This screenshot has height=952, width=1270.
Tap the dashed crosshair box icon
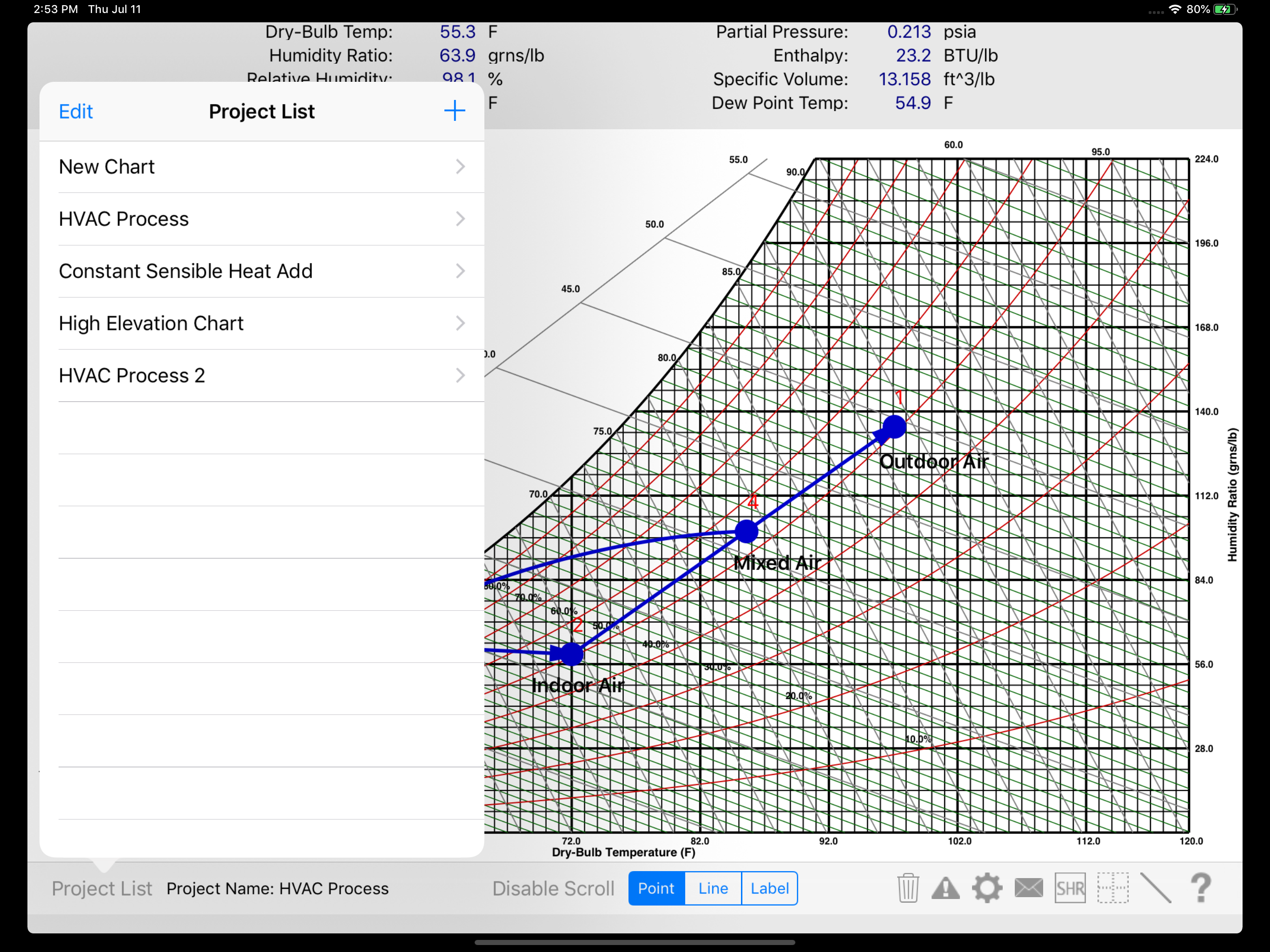[1113, 888]
